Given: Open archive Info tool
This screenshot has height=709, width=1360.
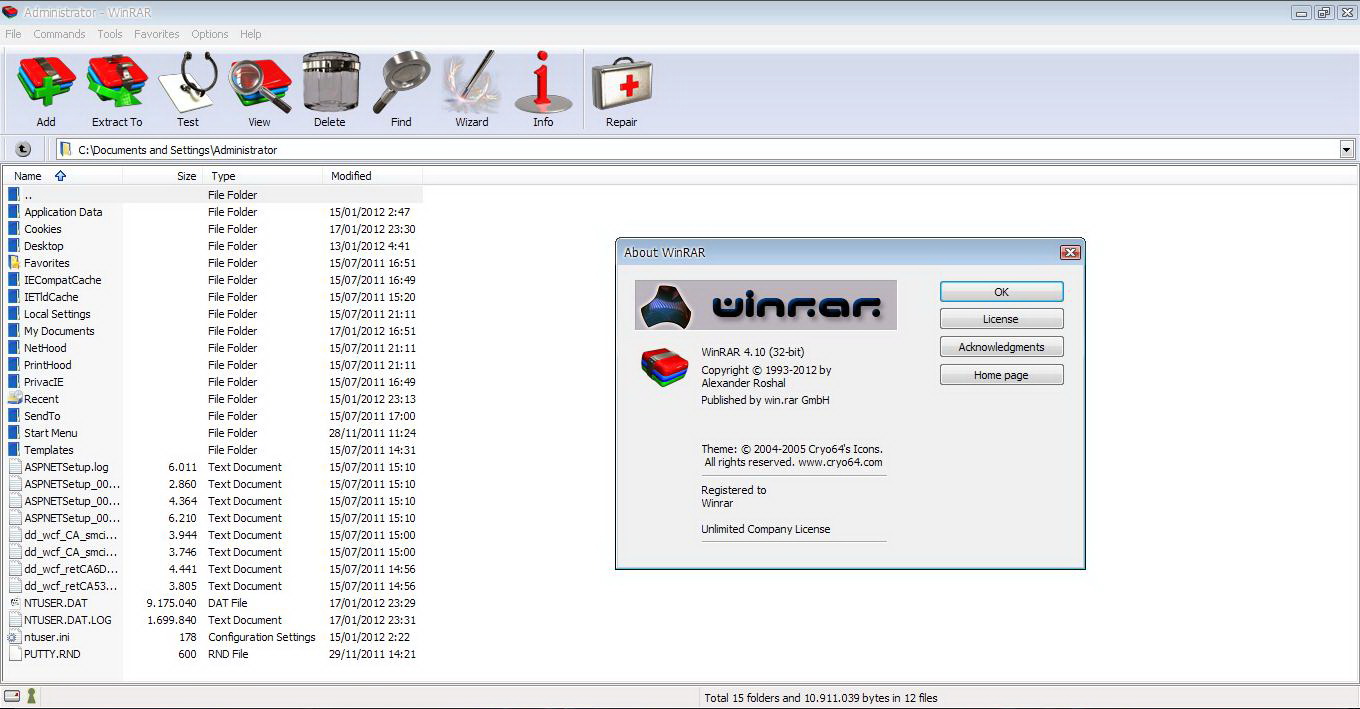Looking at the screenshot, I should tap(543, 88).
